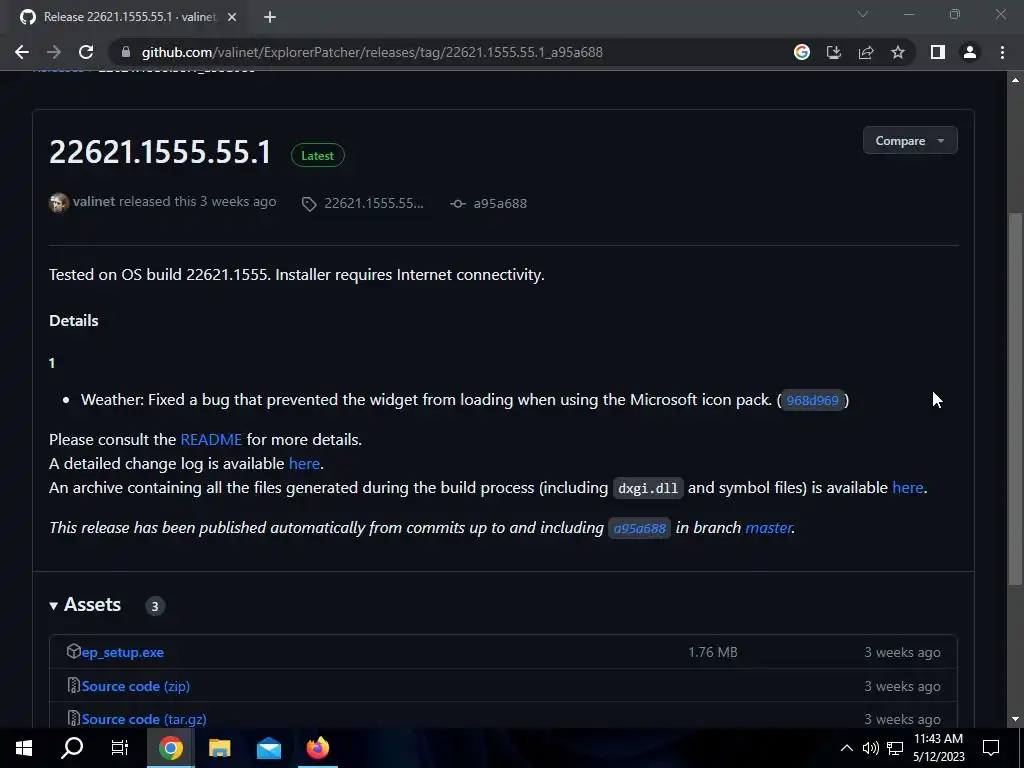Open the Windows Start menu
Screen dimensions: 1024x768
24,748
